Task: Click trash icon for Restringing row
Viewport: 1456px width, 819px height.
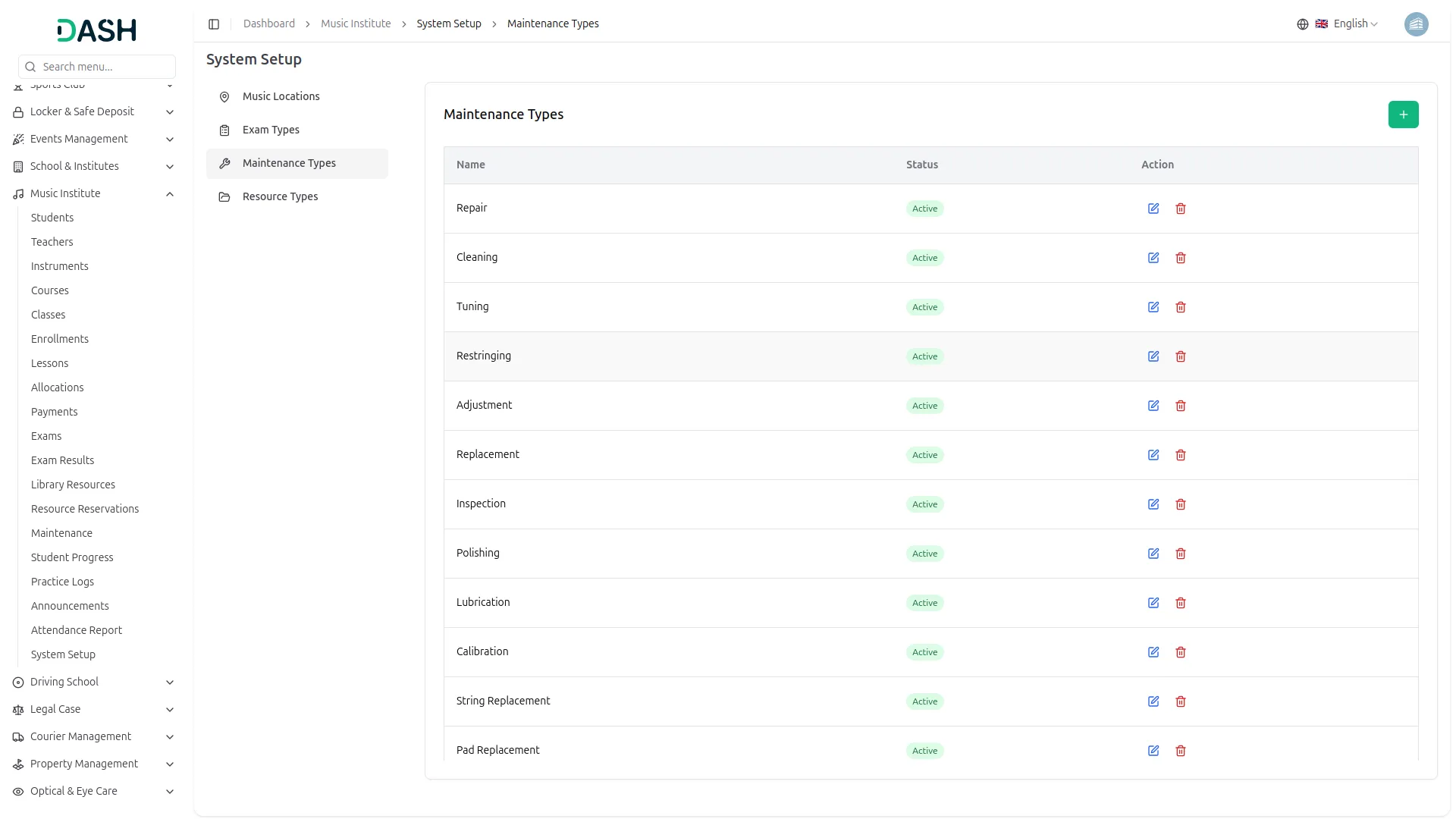Action: click(1181, 356)
